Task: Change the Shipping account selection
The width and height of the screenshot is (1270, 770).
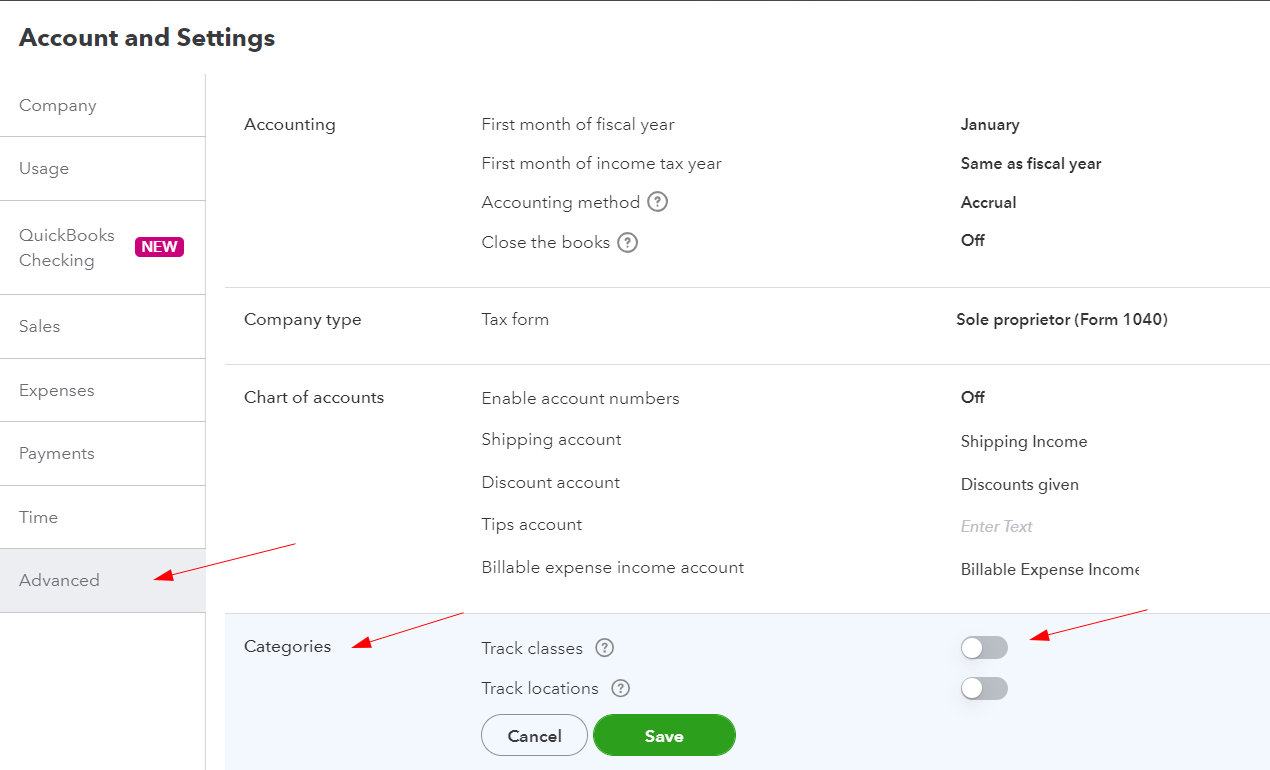Action: pyautogui.click(x=1023, y=441)
